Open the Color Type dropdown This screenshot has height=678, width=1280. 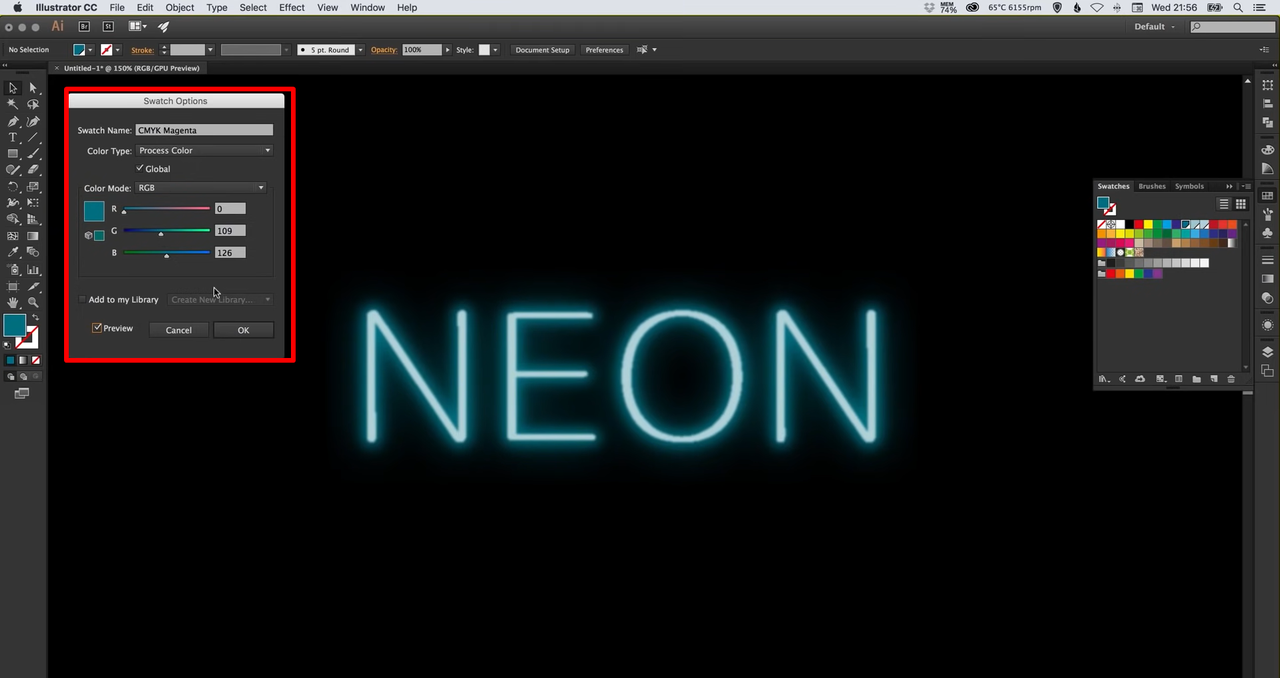tap(204, 151)
